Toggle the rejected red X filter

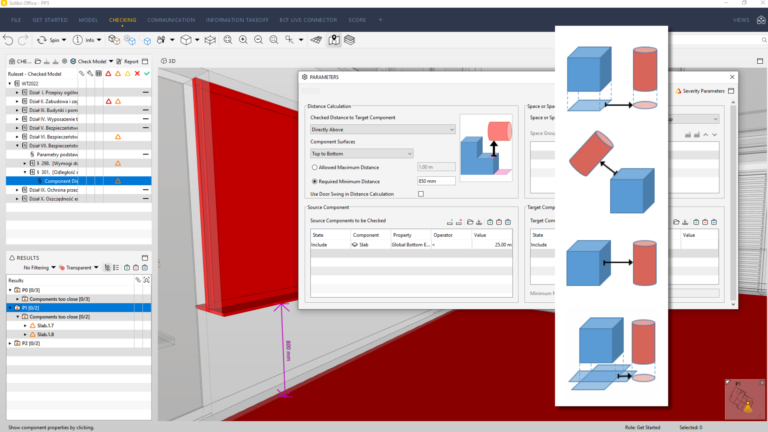(x=137, y=73)
